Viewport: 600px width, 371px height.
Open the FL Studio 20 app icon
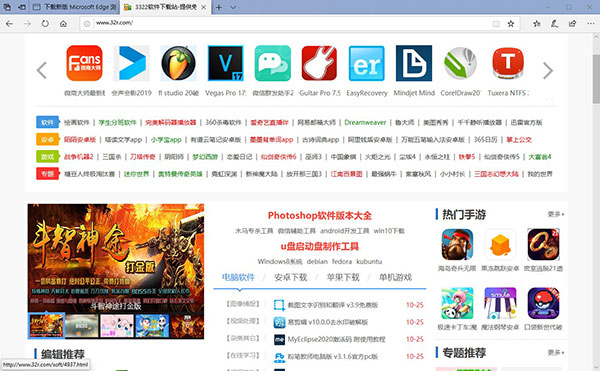tap(178, 63)
